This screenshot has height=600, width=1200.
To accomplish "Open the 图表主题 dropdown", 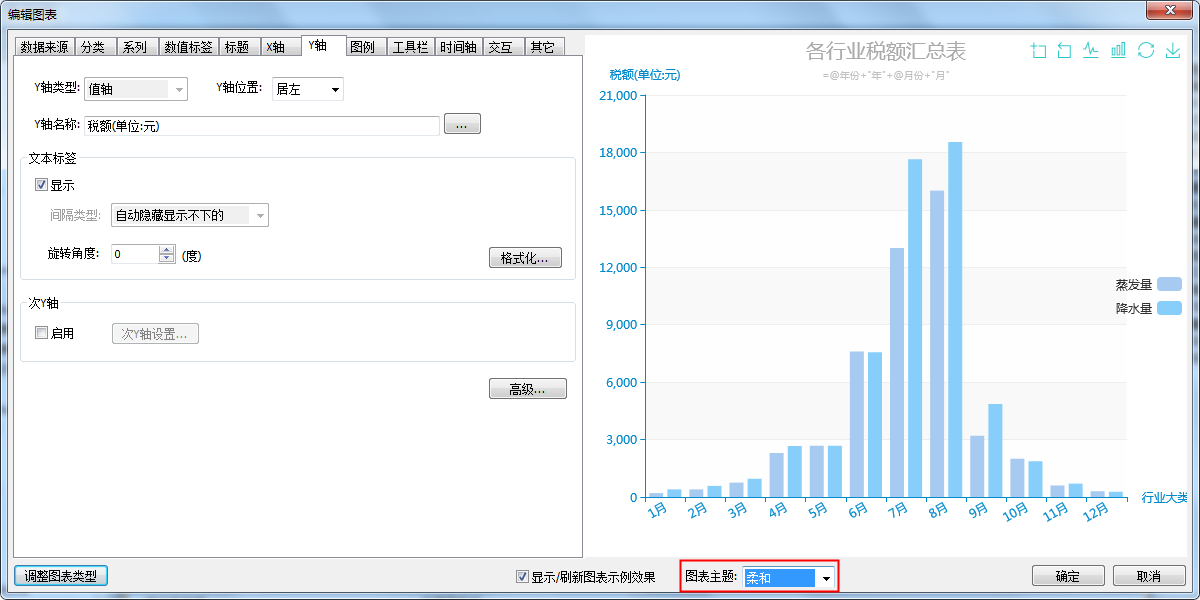I will pos(826,578).
